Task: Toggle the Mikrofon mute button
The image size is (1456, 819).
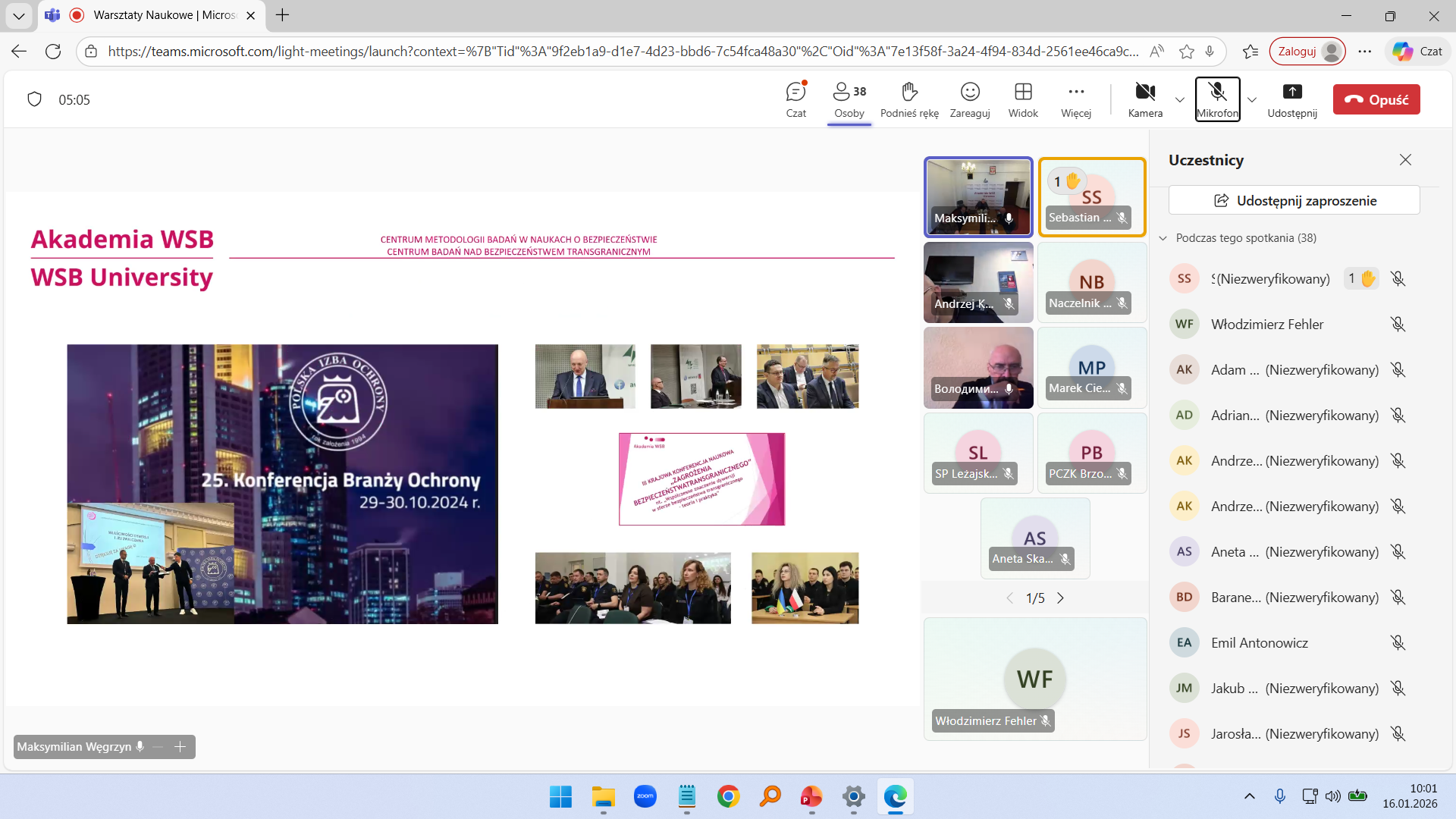Action: point(1217,99)
